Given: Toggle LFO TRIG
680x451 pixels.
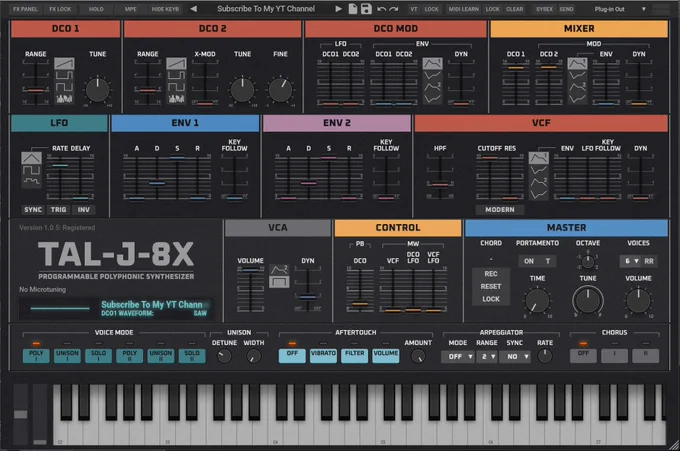Looking at the screenshot, I should point(58,209).
